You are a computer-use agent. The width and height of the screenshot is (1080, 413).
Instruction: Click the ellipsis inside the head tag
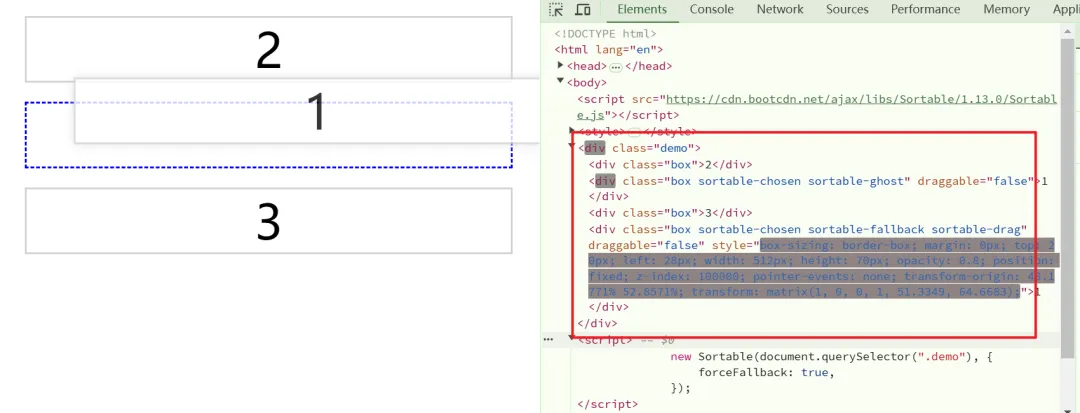[x=616, y=67]
